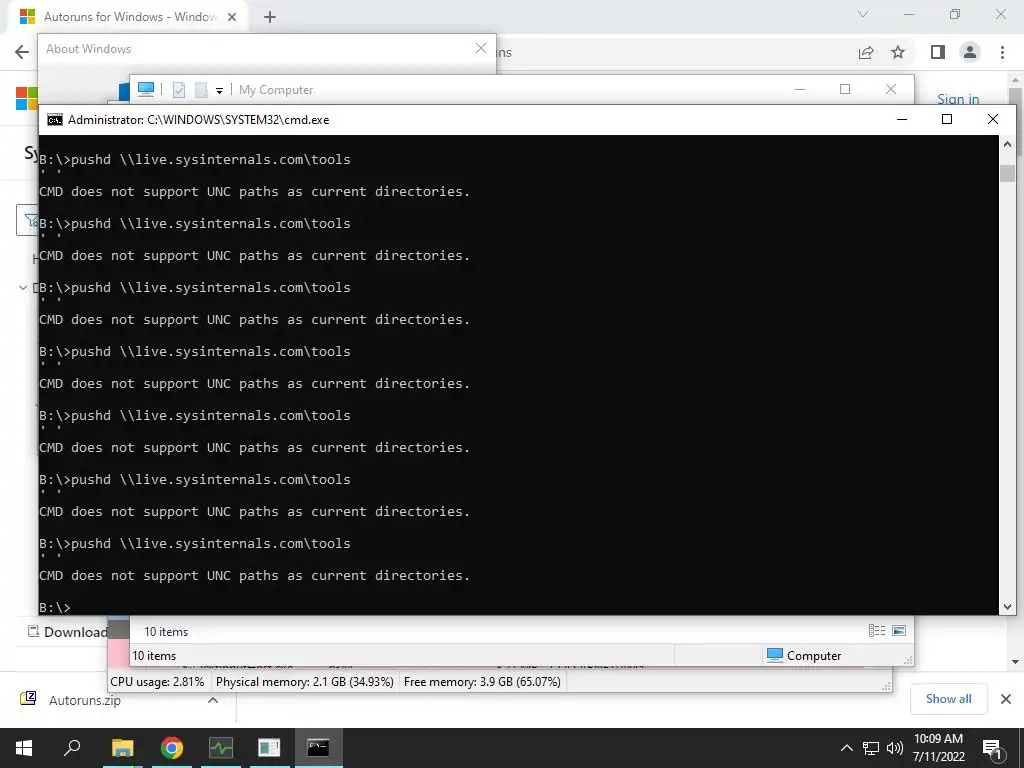Switch to Chrome from the taskbar

click(172, 747)
